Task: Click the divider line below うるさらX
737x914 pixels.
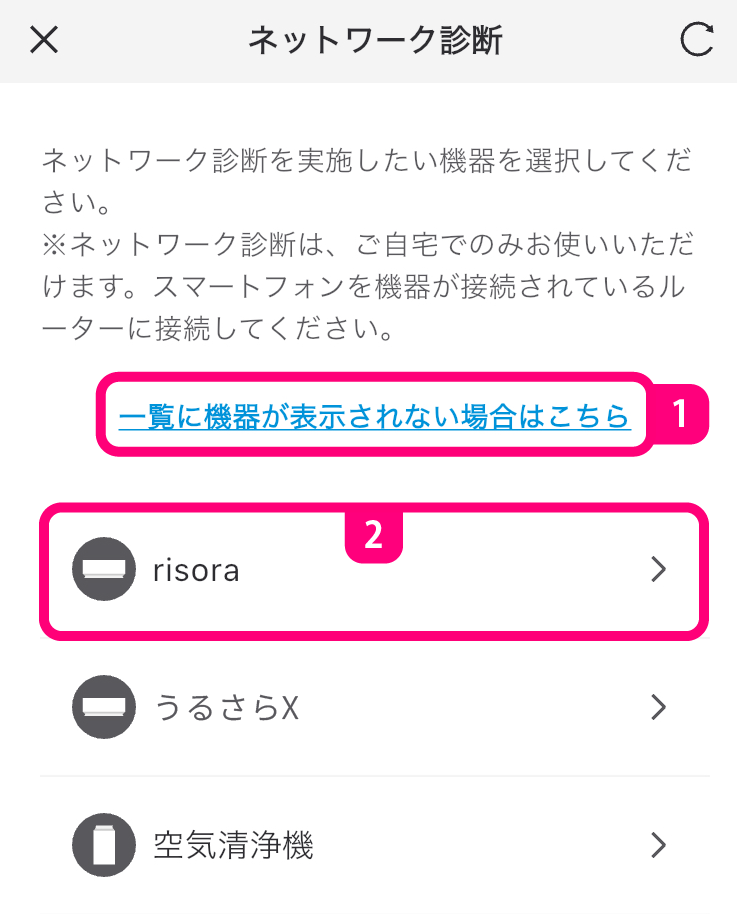Action: tap(374, 776)
